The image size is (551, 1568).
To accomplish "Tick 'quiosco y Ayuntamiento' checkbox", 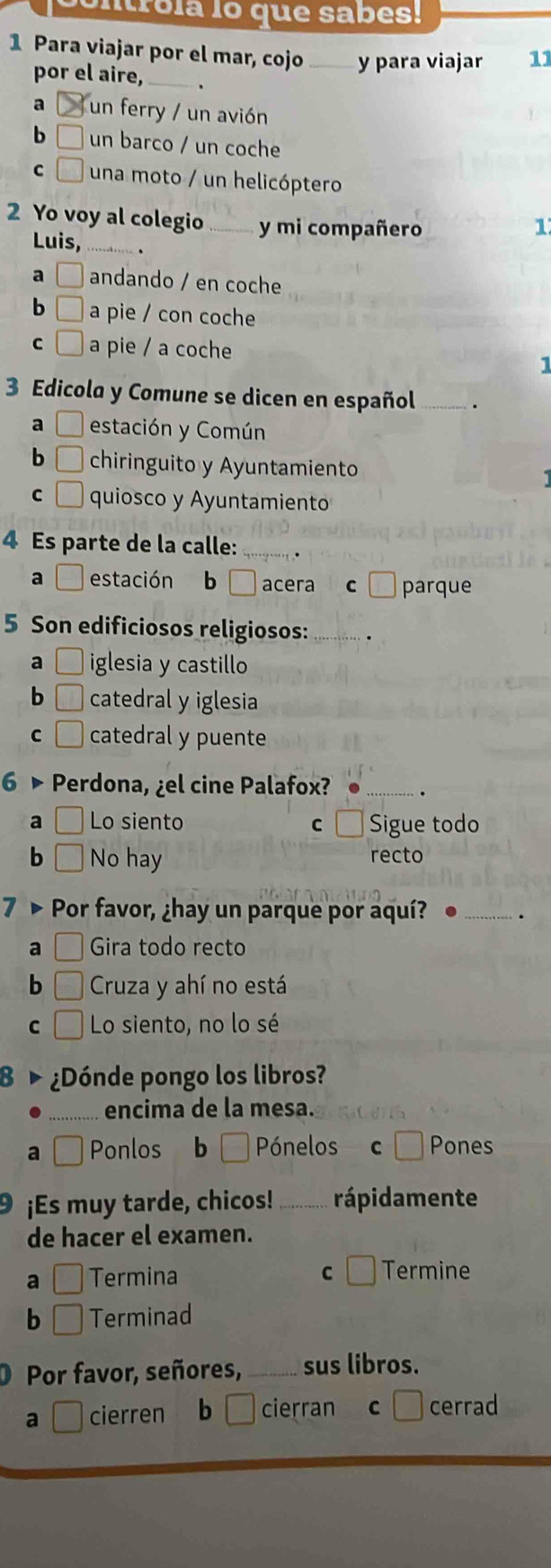I will pyautogui.click(x=71, y=499).
